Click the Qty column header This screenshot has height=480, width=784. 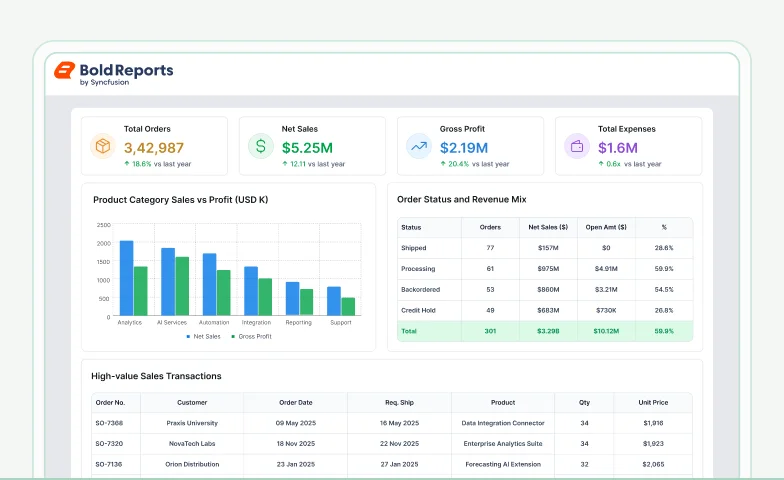[584, 402]
